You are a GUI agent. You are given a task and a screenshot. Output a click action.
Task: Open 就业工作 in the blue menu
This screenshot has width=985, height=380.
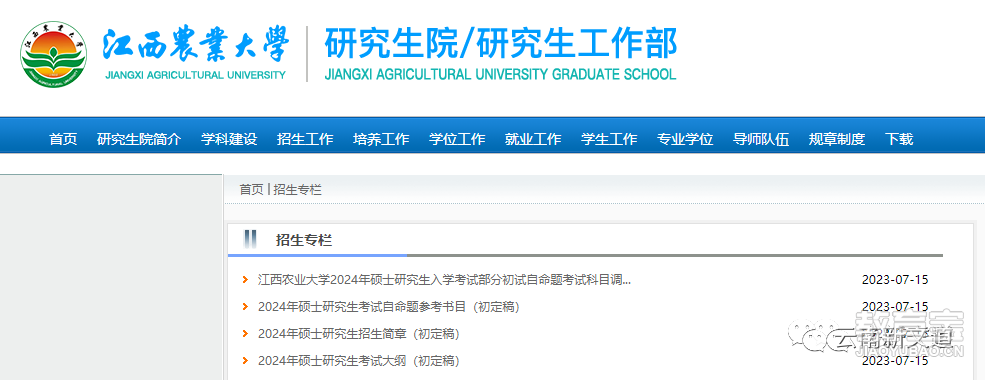[533, 139]
